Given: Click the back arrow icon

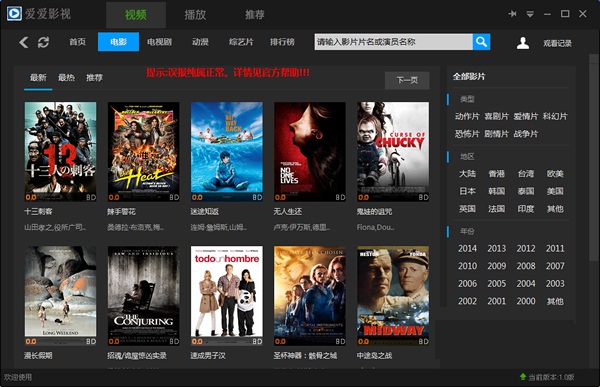Looking at the screenshot, I should 24,42.
